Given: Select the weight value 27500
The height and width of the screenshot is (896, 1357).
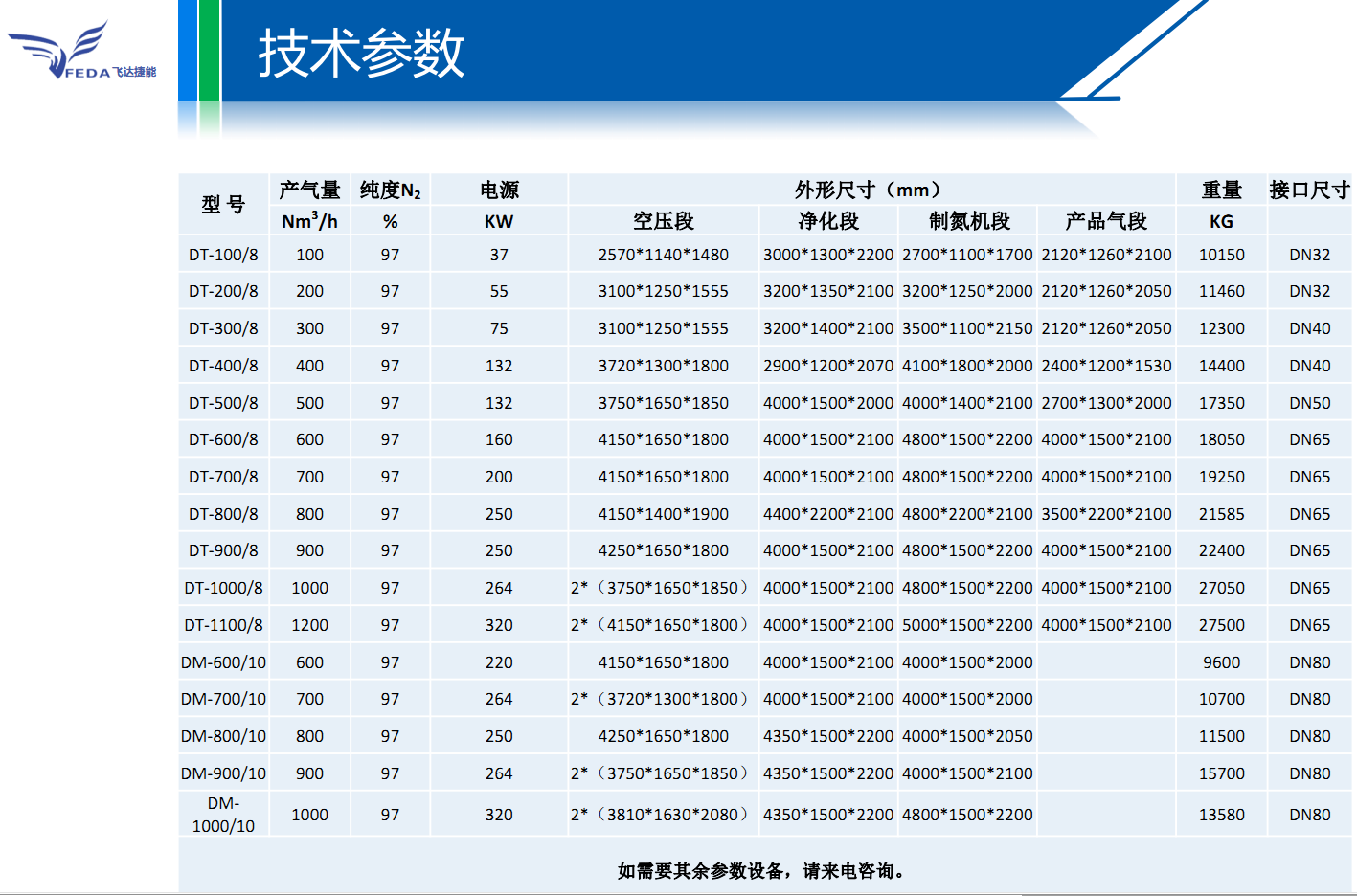Looking at the screenshot, I should 1221,625.
